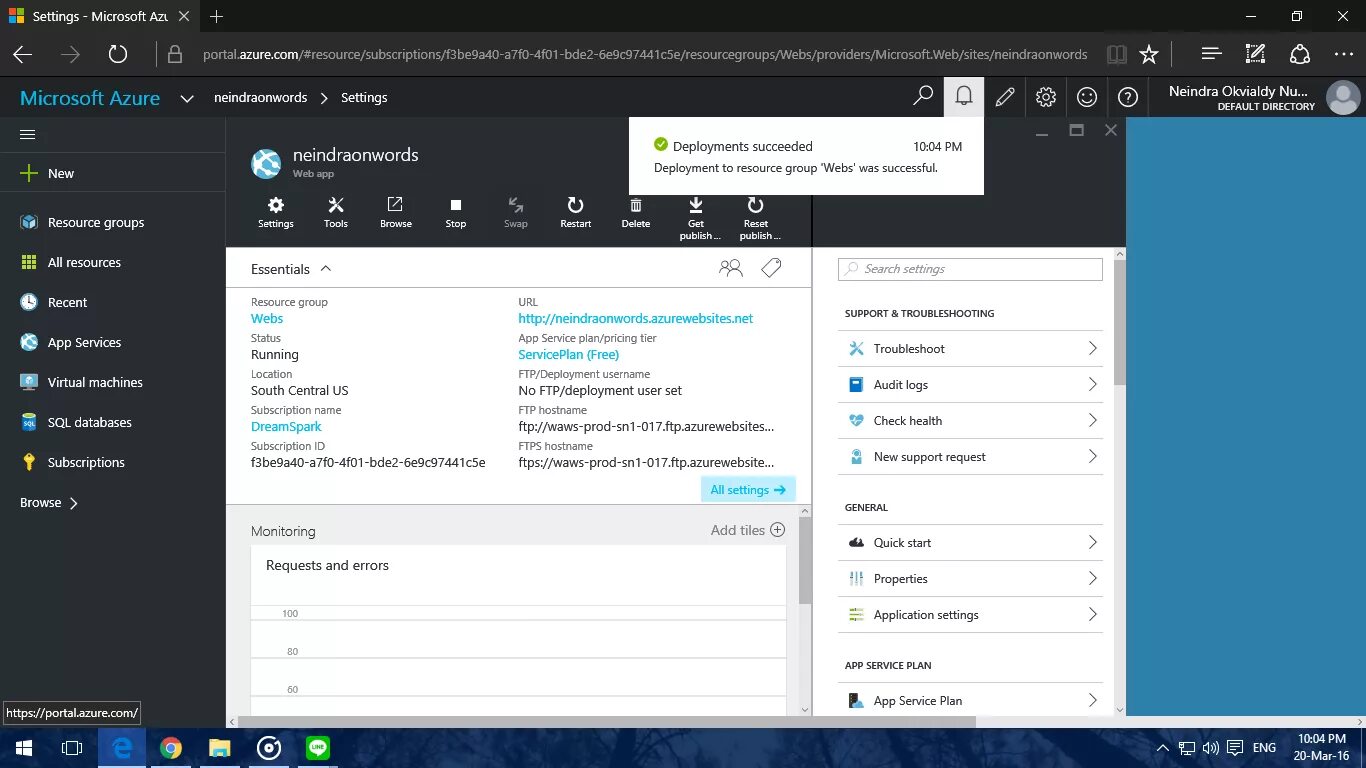
Task: Open Chrome from the taskbar
Action: click(171, 747)
